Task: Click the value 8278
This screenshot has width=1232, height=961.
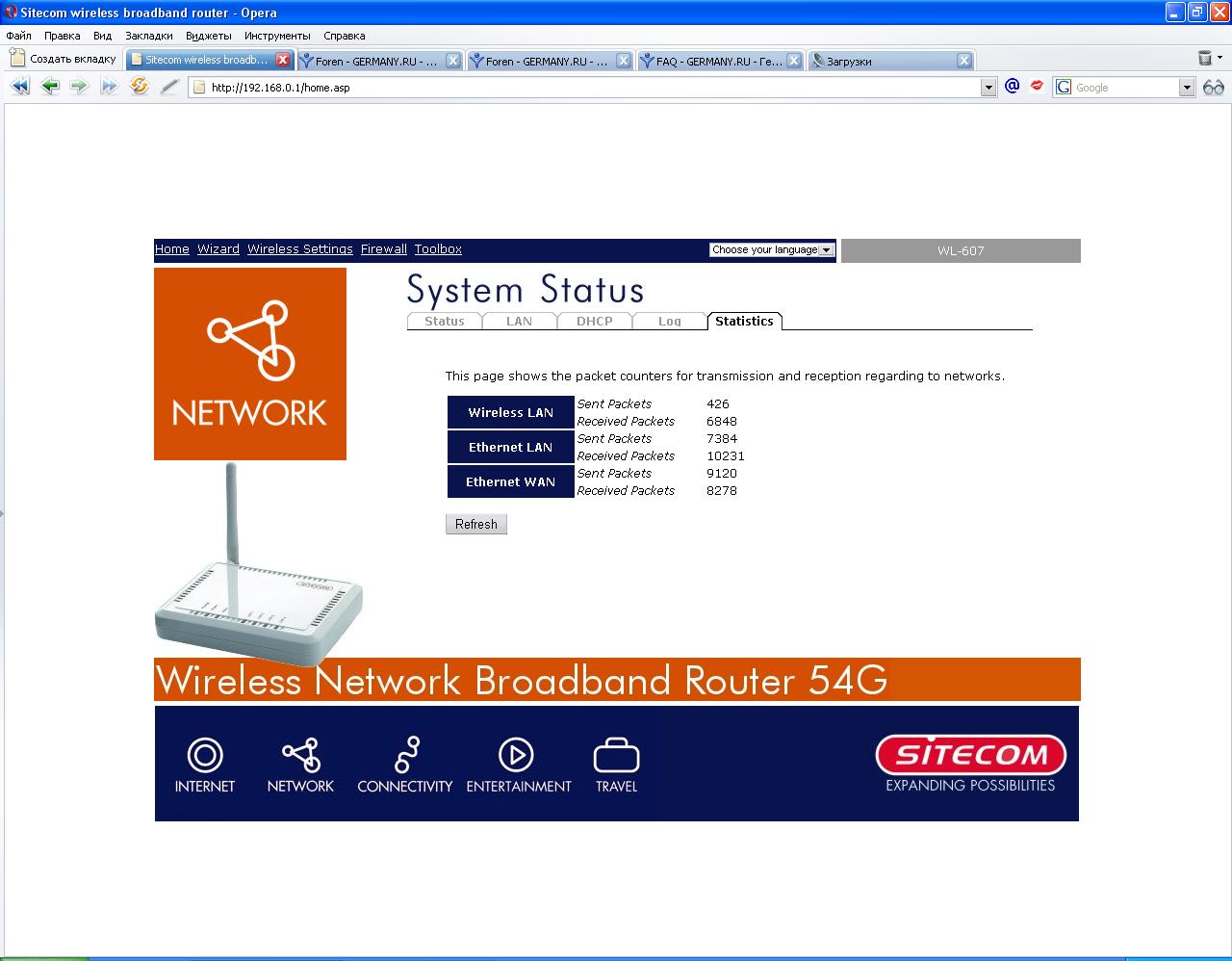Action: point(722,490)
